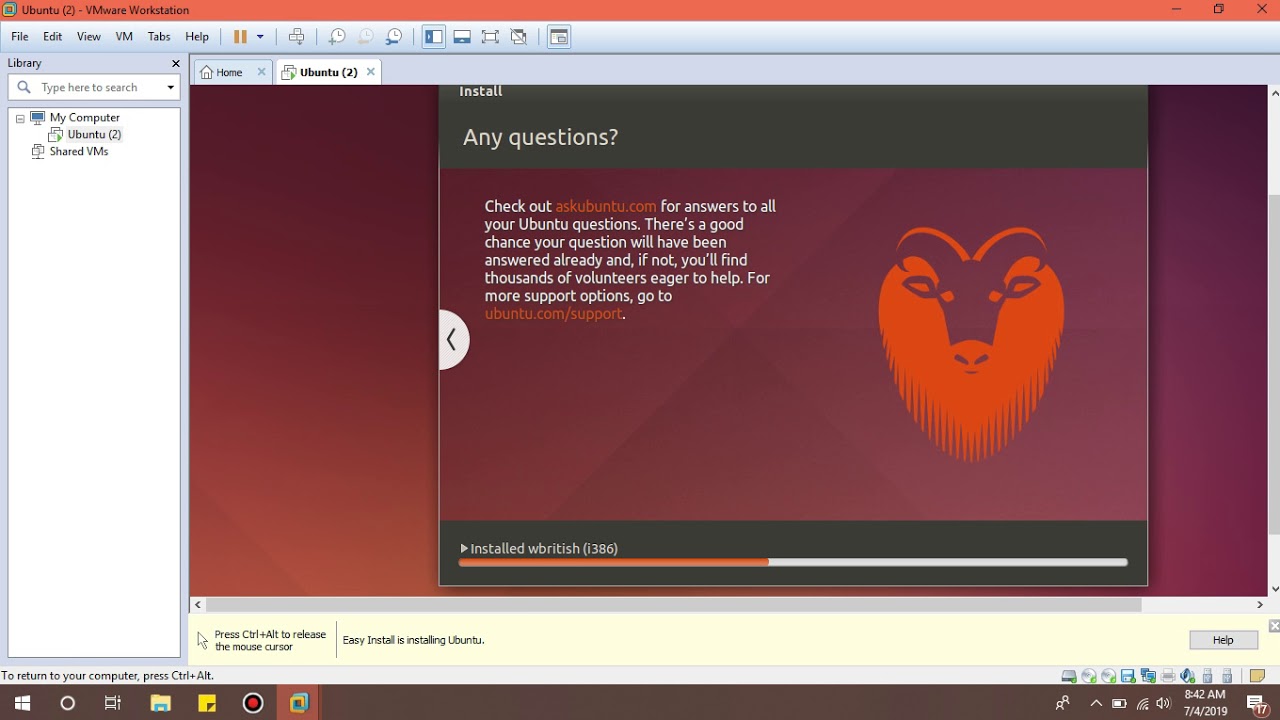Open the message log note icon
This screenshot has height=720, width=1280.
pyautogui.click(x=1257, y=676)
